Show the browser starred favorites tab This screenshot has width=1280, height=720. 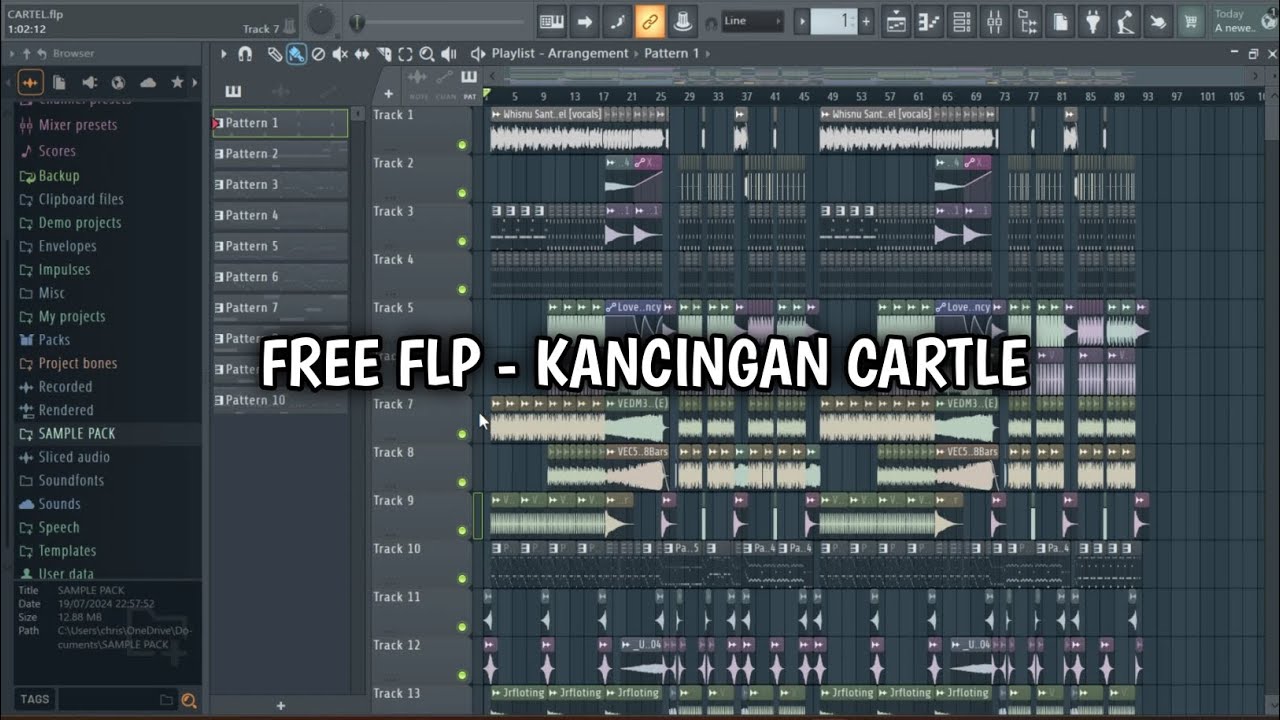click(x=178, y=82)
